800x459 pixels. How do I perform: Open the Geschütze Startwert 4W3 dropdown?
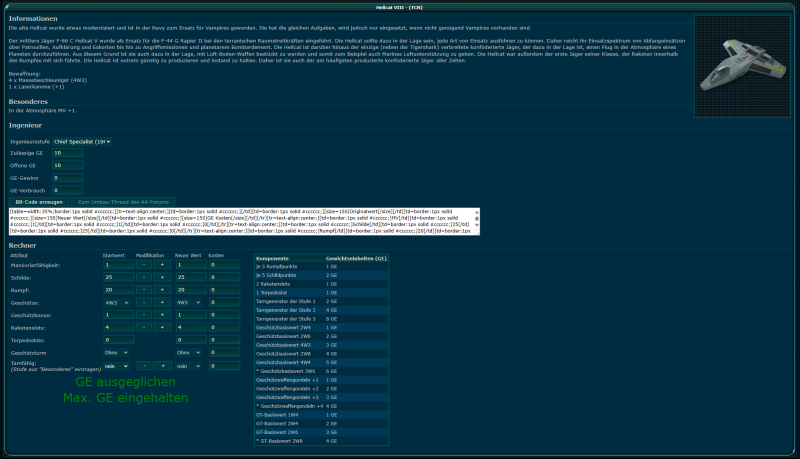pyautogui.click(x=116, y=303)
